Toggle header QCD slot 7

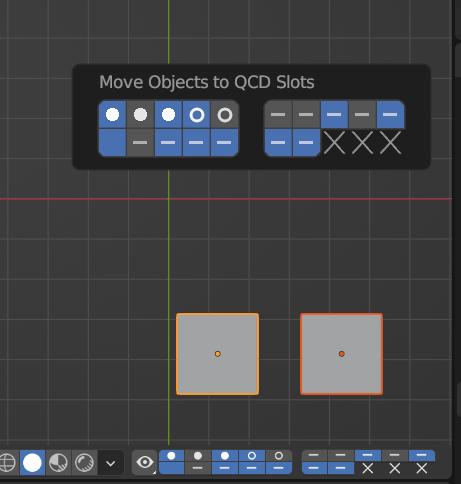(x=341, y=455)
